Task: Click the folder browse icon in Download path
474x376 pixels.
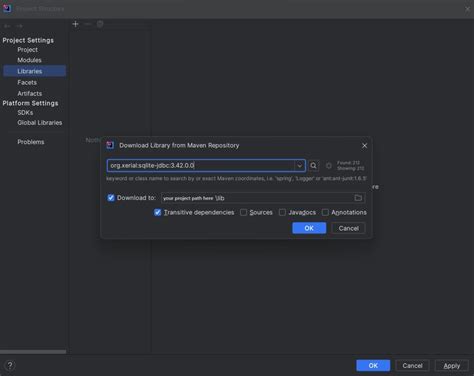Action: [358, 198]
